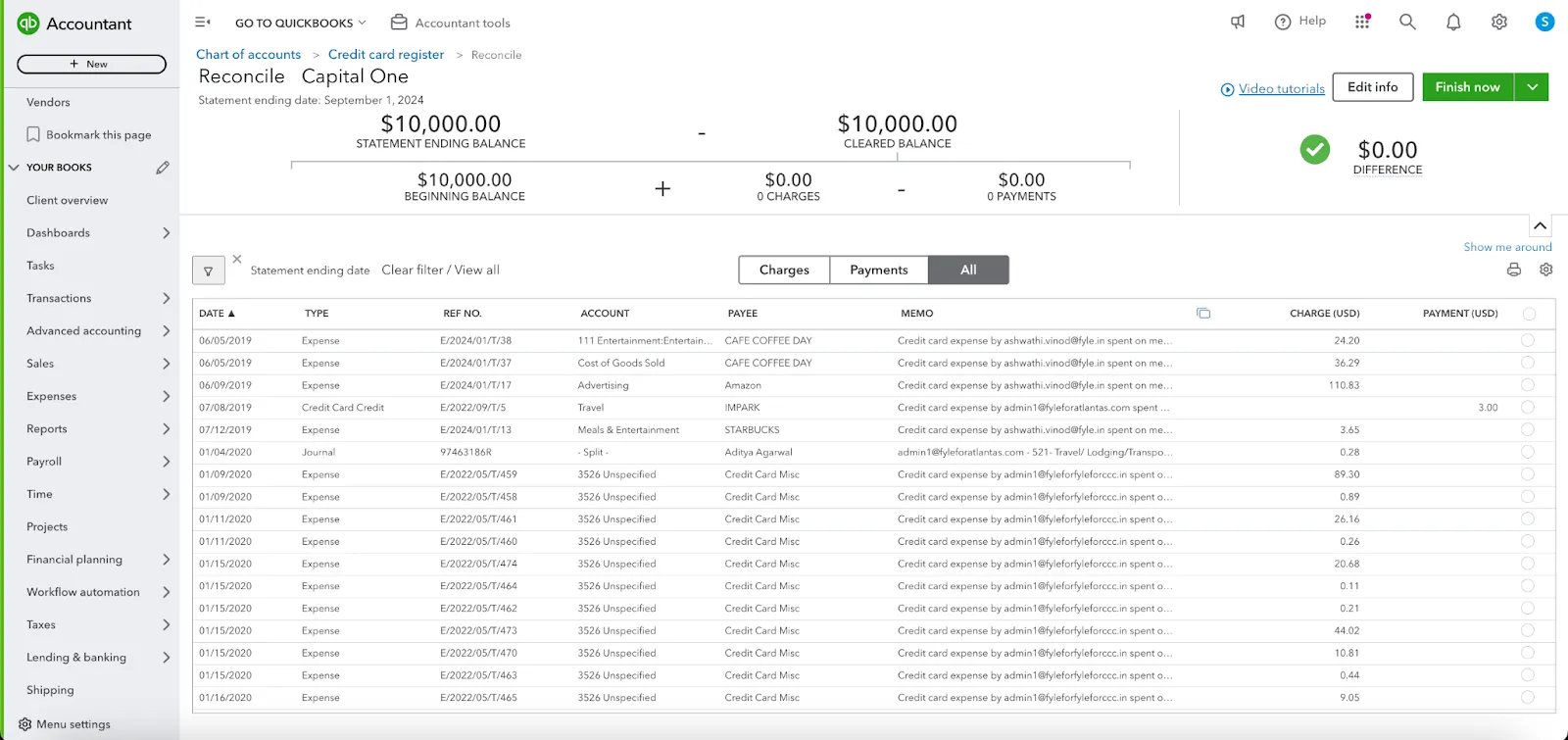Open the user profile avatar S

(1544, 22)
